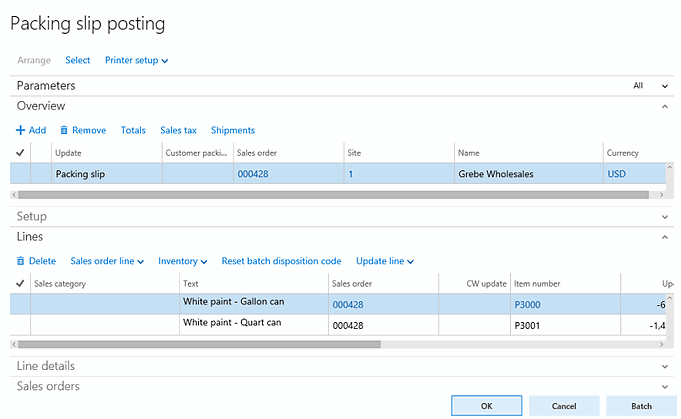The height and width of the screenshot is (419, 681).
Task: Click the Delete trash icon in Lines
Action: [20, 261]
